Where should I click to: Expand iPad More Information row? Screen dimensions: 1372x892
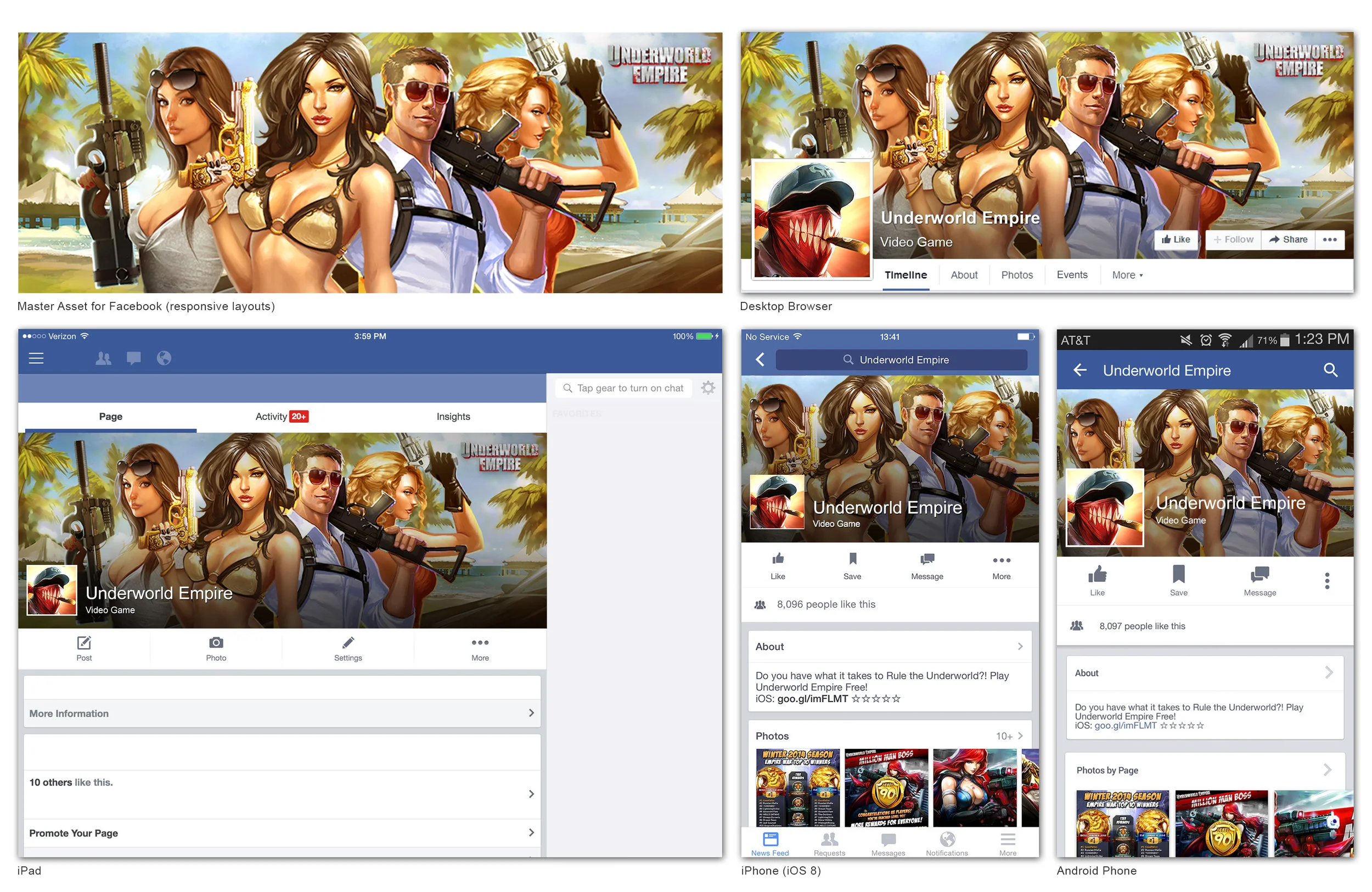pos(282,714)
